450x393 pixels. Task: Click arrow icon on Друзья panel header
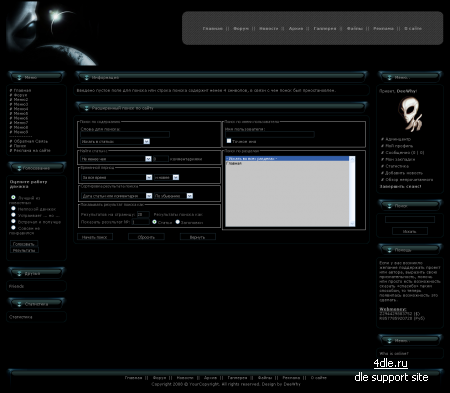pos(19,274)
